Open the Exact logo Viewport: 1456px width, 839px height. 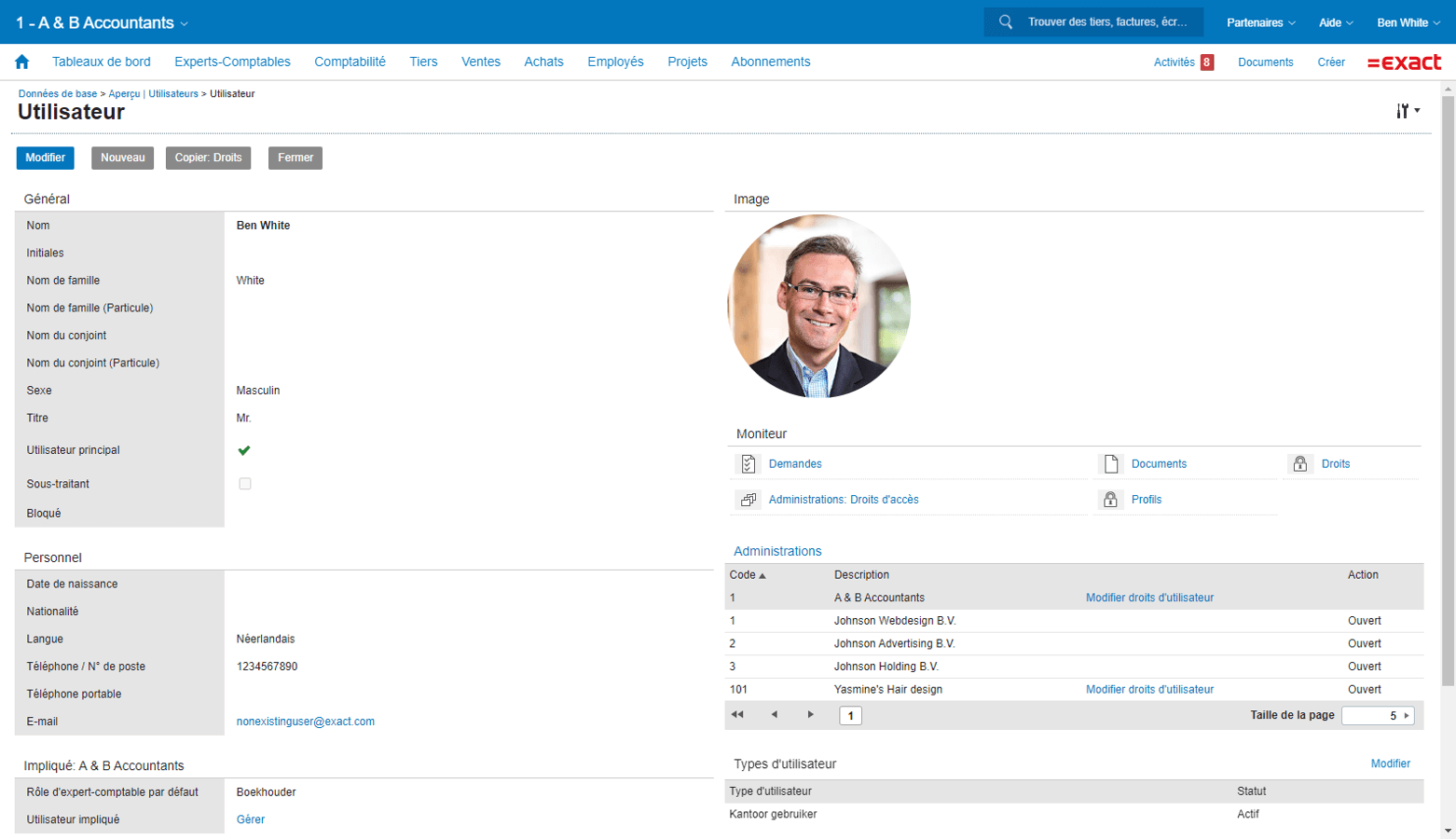(x=1404, y=62)
